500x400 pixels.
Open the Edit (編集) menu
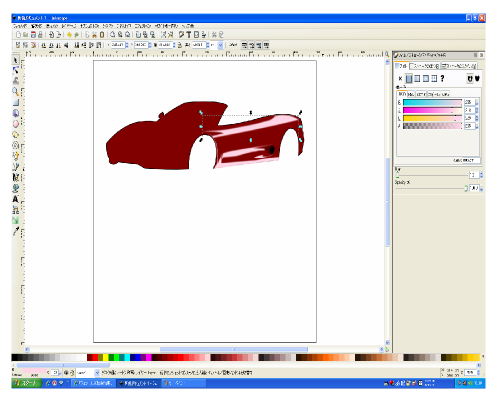coord(36,26)
